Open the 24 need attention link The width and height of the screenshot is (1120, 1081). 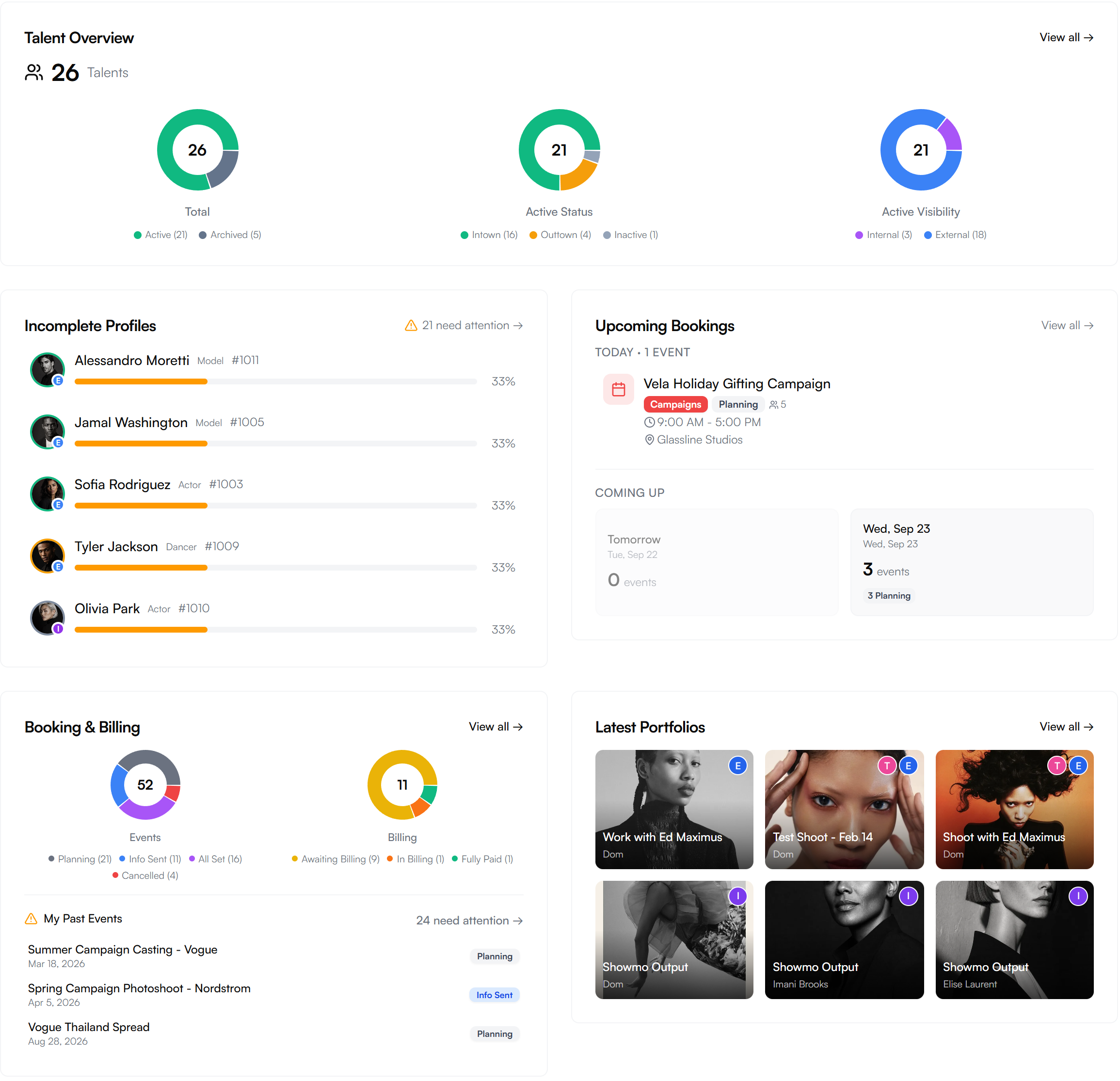469,921
